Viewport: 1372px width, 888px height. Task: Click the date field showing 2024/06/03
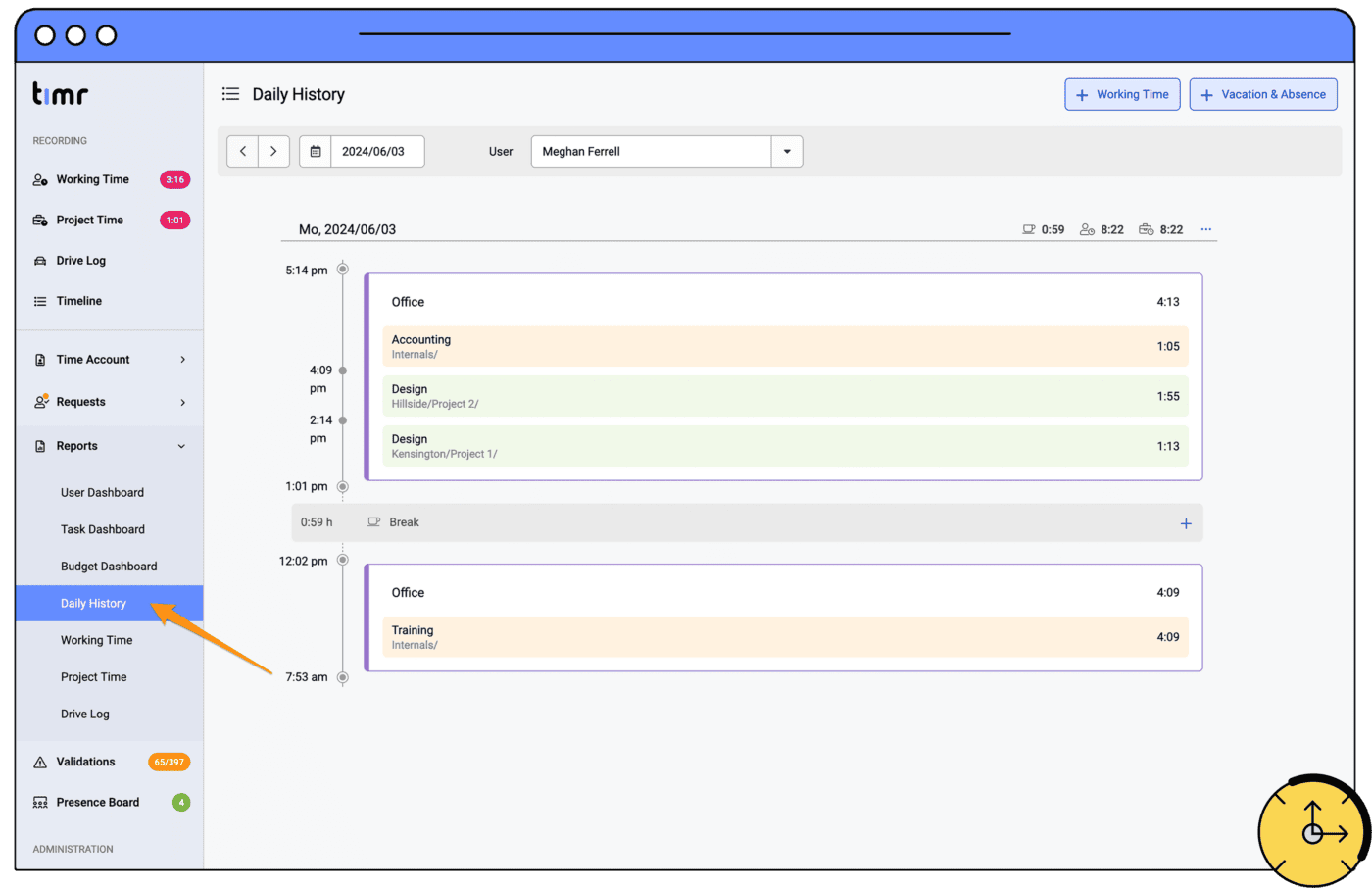(373, 152)
